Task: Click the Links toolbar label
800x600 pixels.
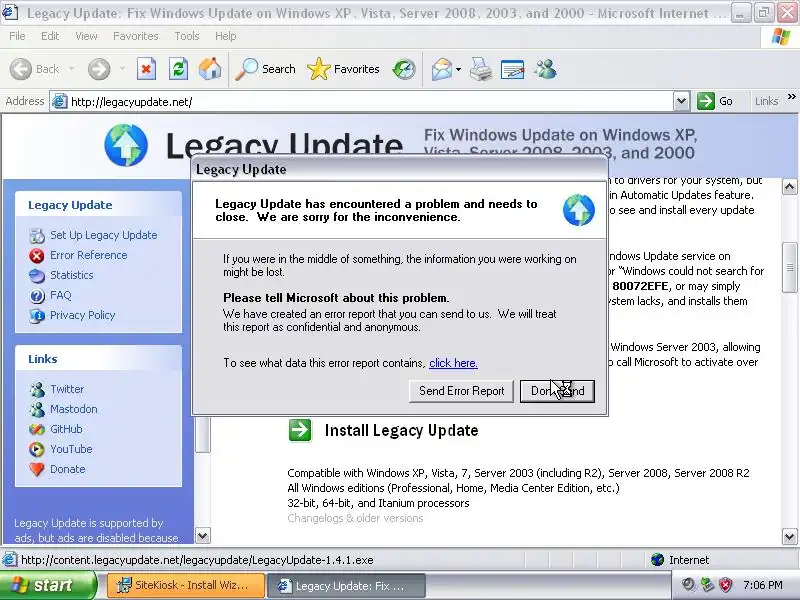Action: (766, 102)
